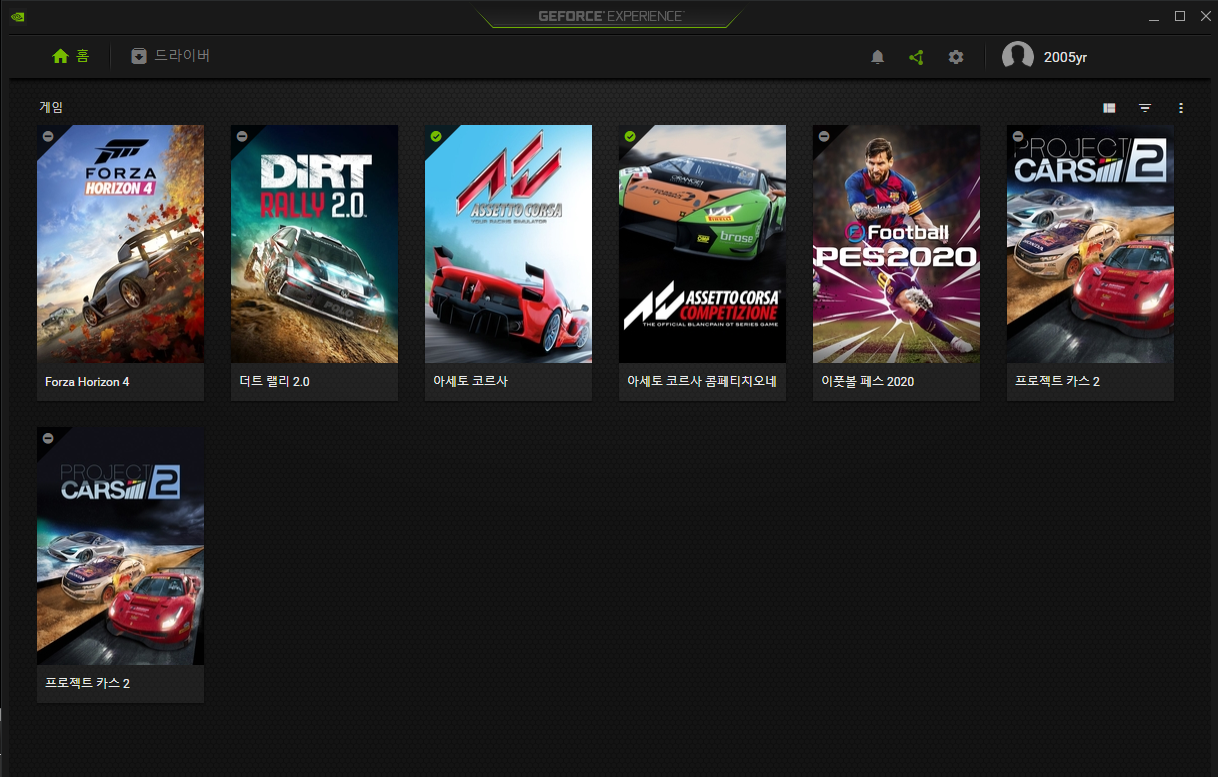Click the not-optimized badge on Forza Horizon 4

point(48,136)
